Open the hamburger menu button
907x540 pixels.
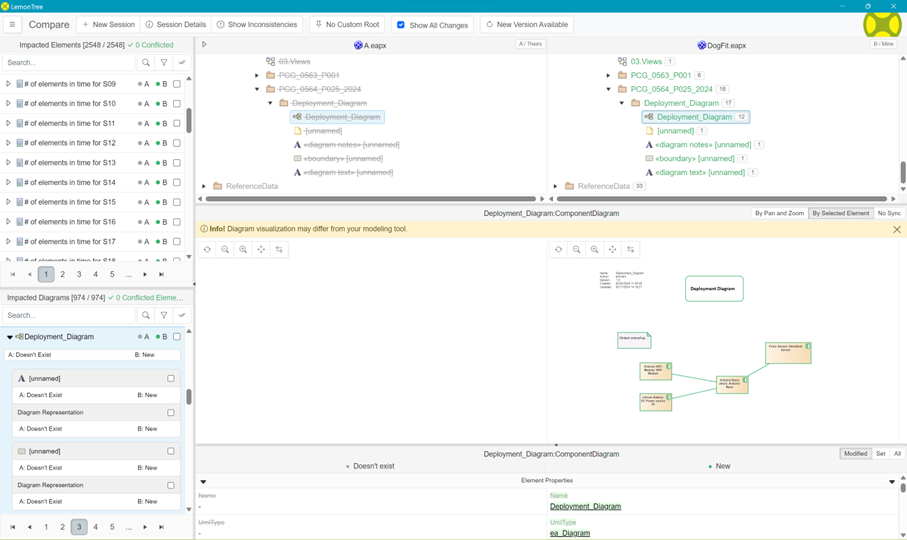[x=12, y=25]
